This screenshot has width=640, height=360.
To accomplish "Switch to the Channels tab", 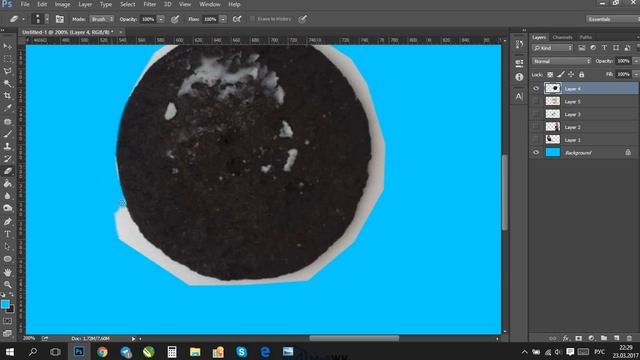I will (562, 37).
